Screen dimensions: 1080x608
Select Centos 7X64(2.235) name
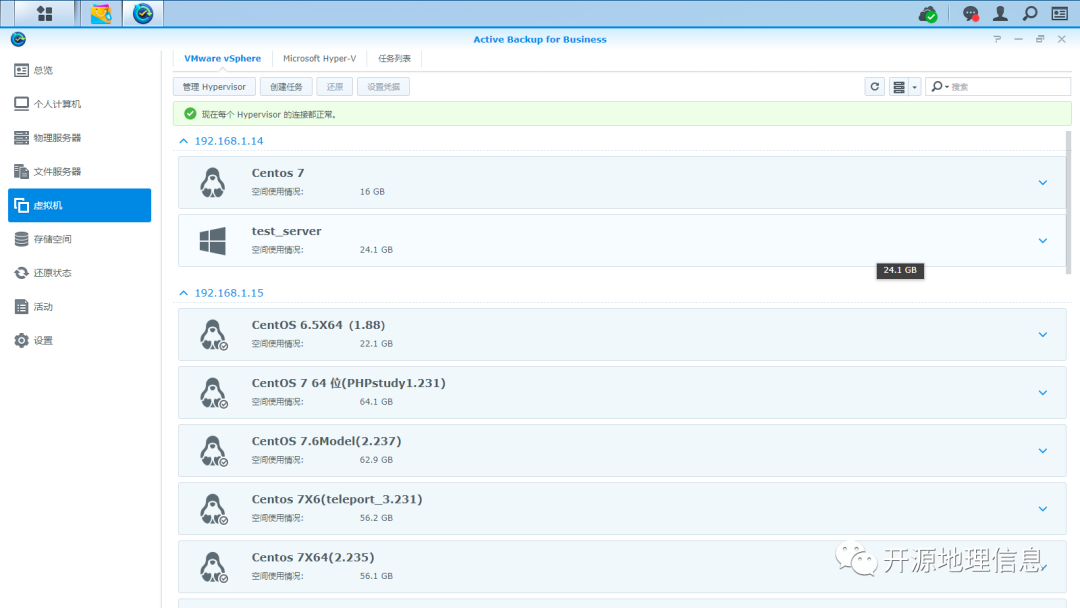[313, 557]
